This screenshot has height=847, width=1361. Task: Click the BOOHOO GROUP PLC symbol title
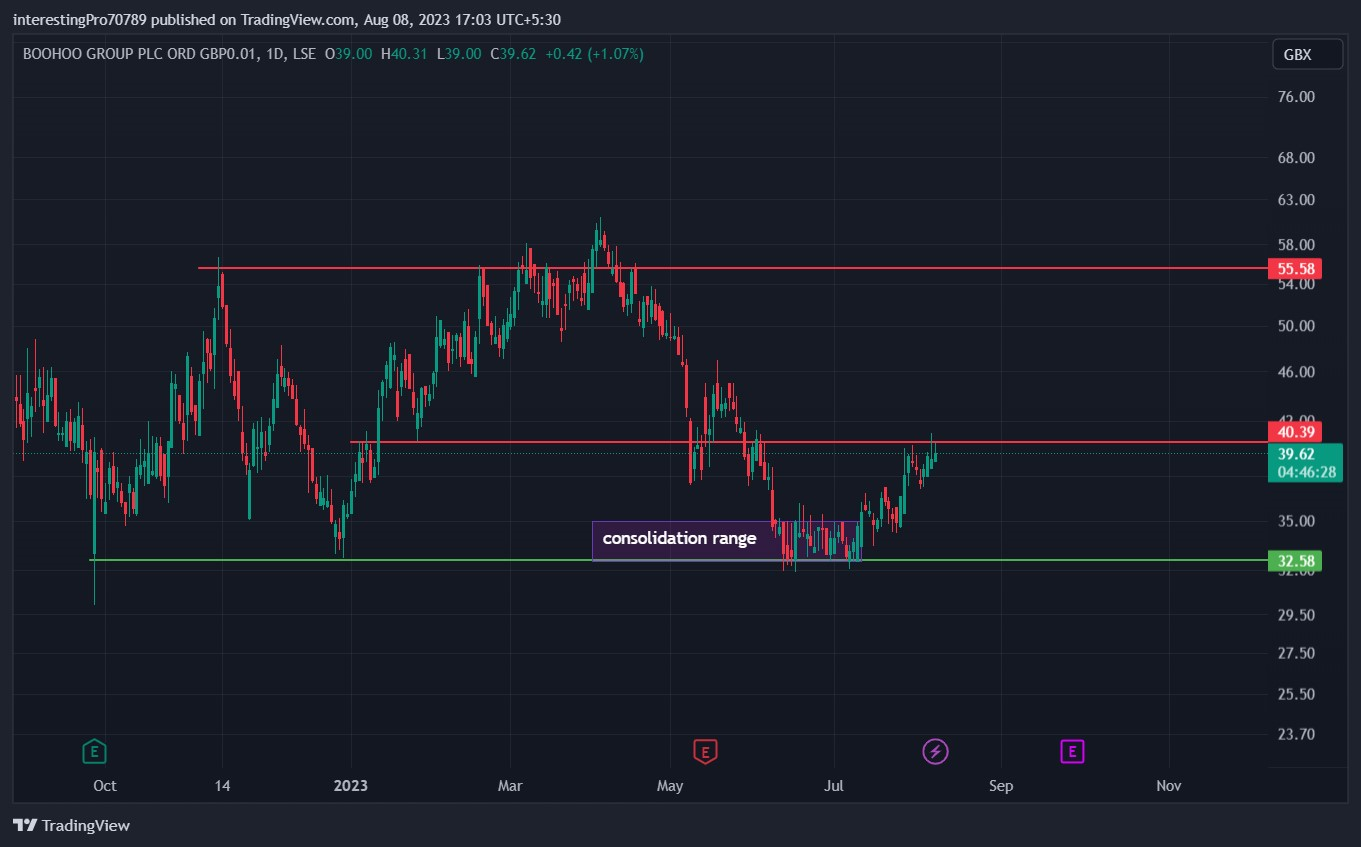(x=138, y=54)
